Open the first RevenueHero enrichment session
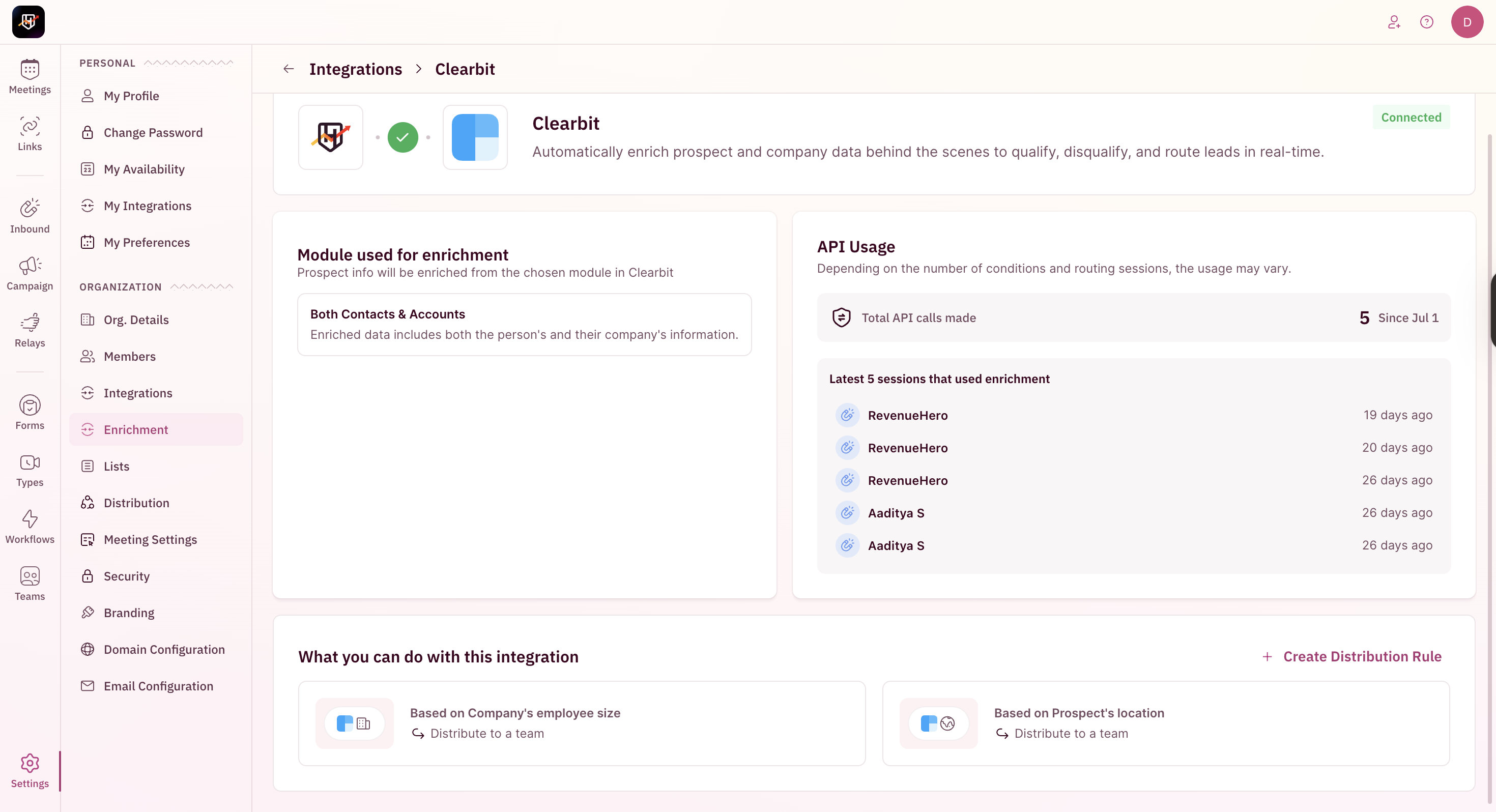1496x812 pixels. (907, 415)
